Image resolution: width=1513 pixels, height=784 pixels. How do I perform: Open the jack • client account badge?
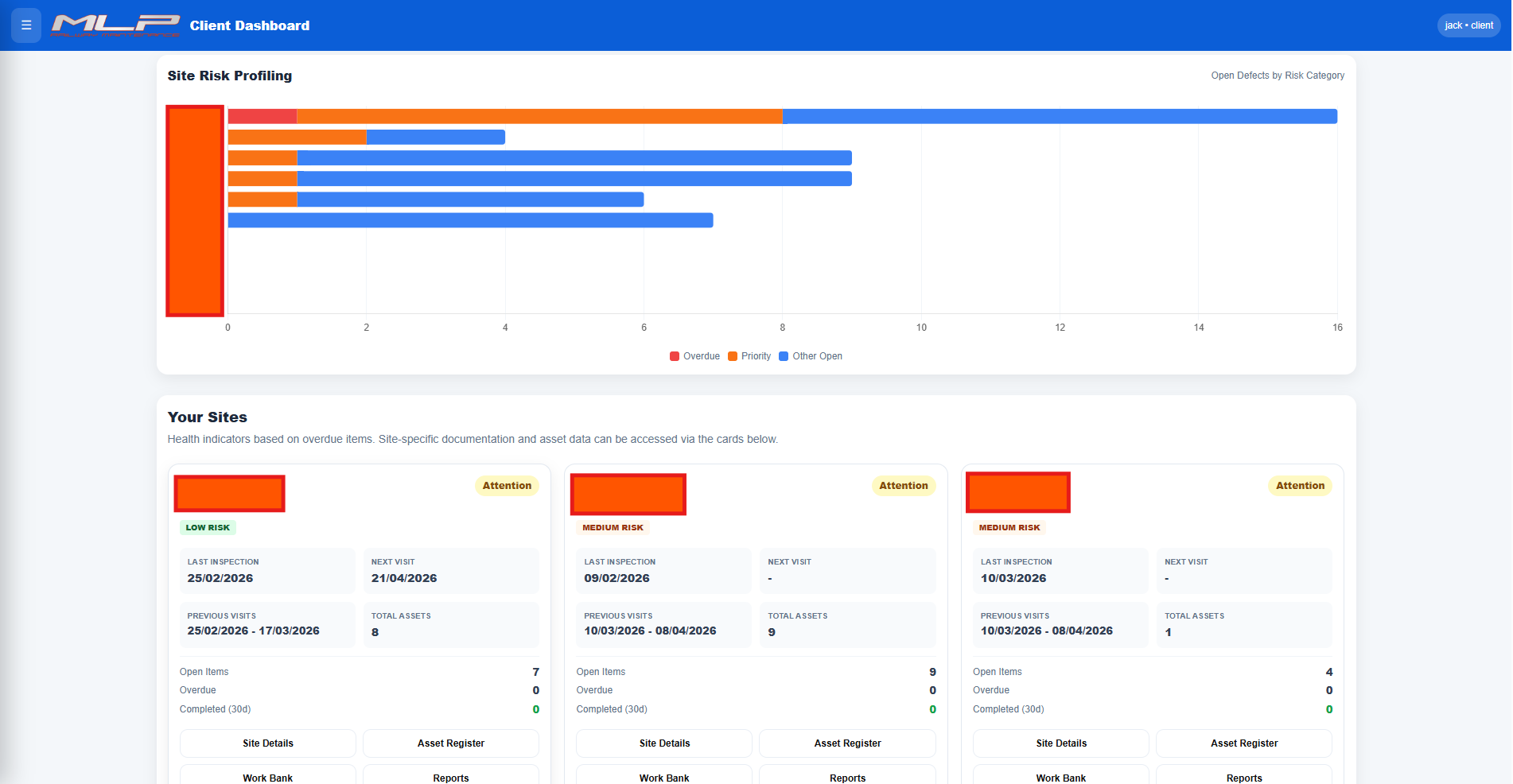(1468, 25)
